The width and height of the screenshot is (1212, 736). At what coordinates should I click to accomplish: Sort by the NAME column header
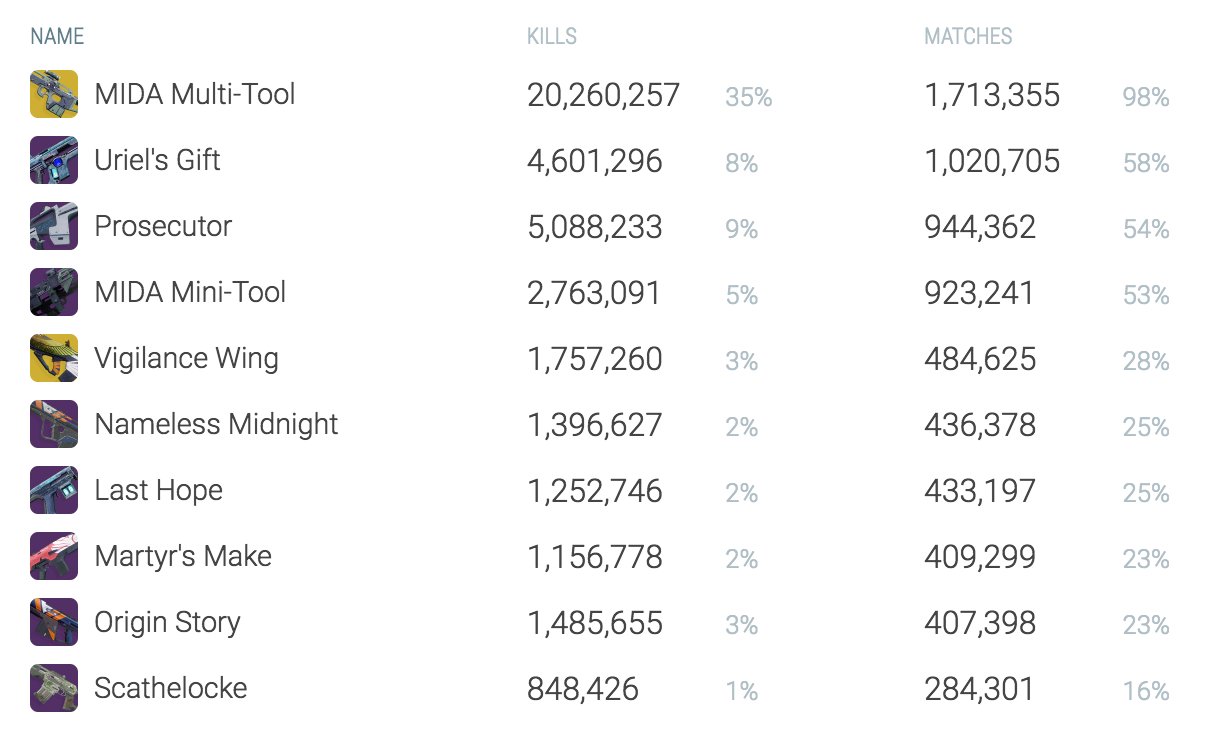[x=57, y=37]
